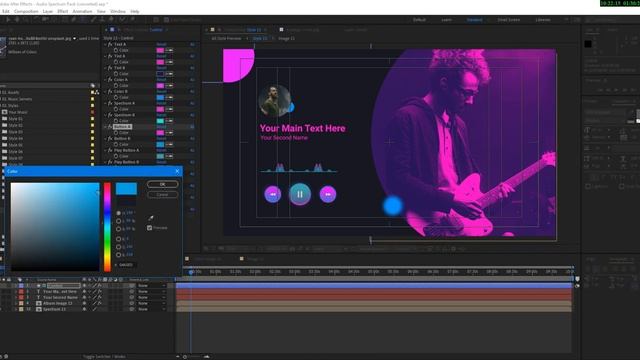The image size is (640, 360).
Task: Select the Zoom tool in the toolbar
Action: [26, 20]
